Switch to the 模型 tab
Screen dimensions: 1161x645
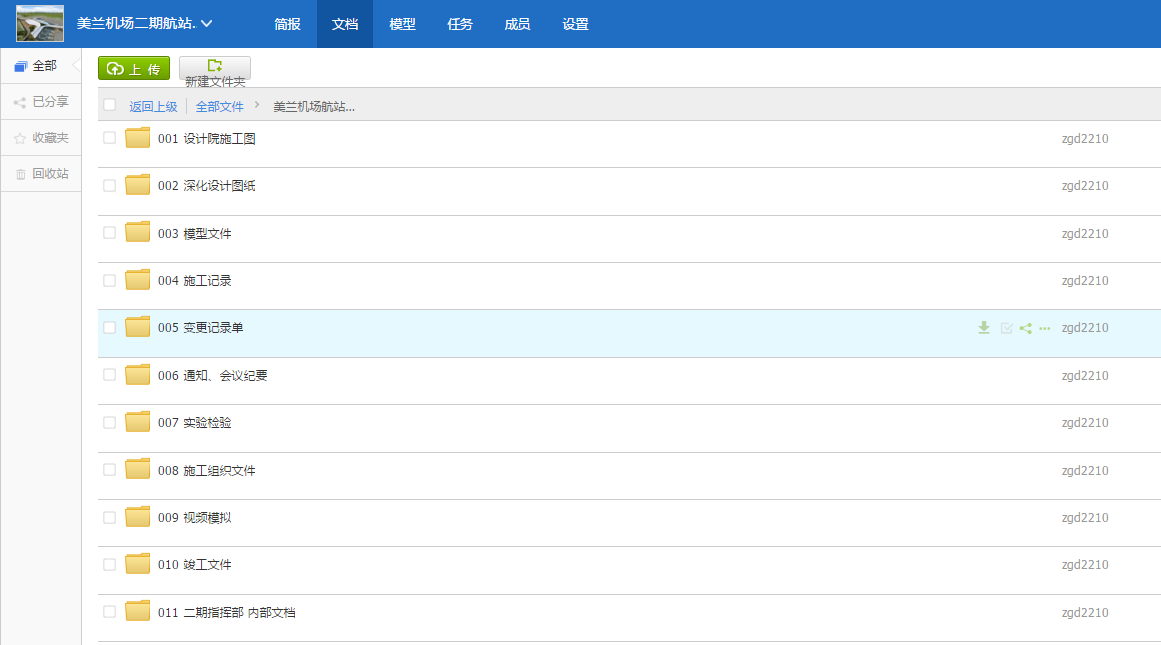pyautogui.click(x=402, y=24)
